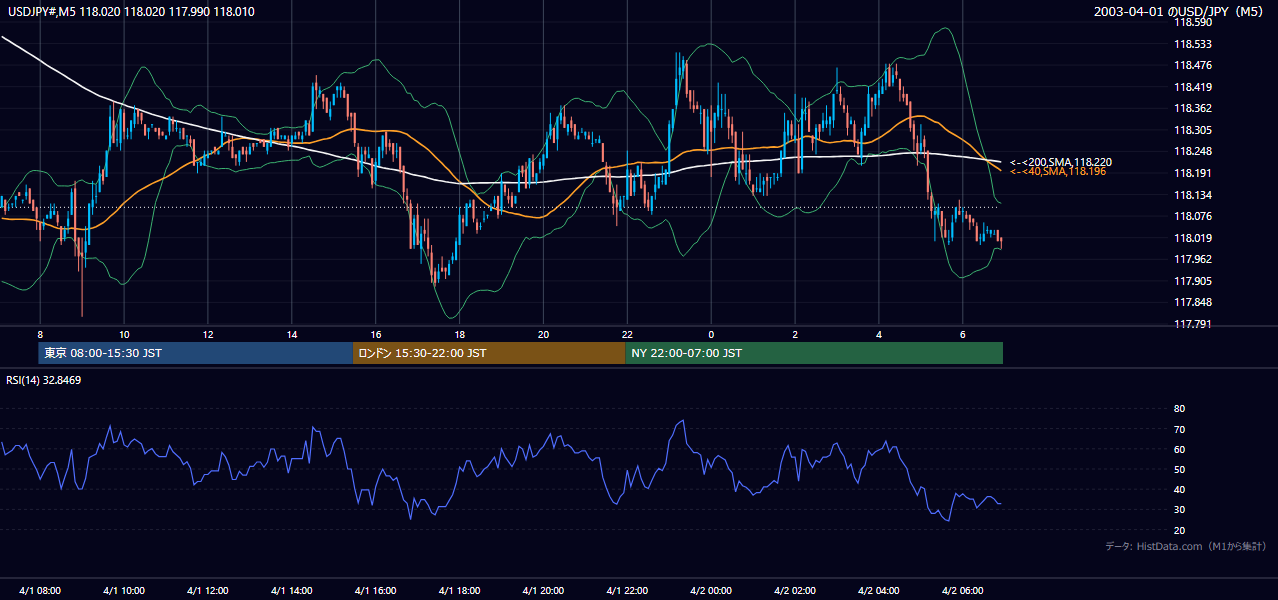Click price axis value 118.191

[1193, 173]
